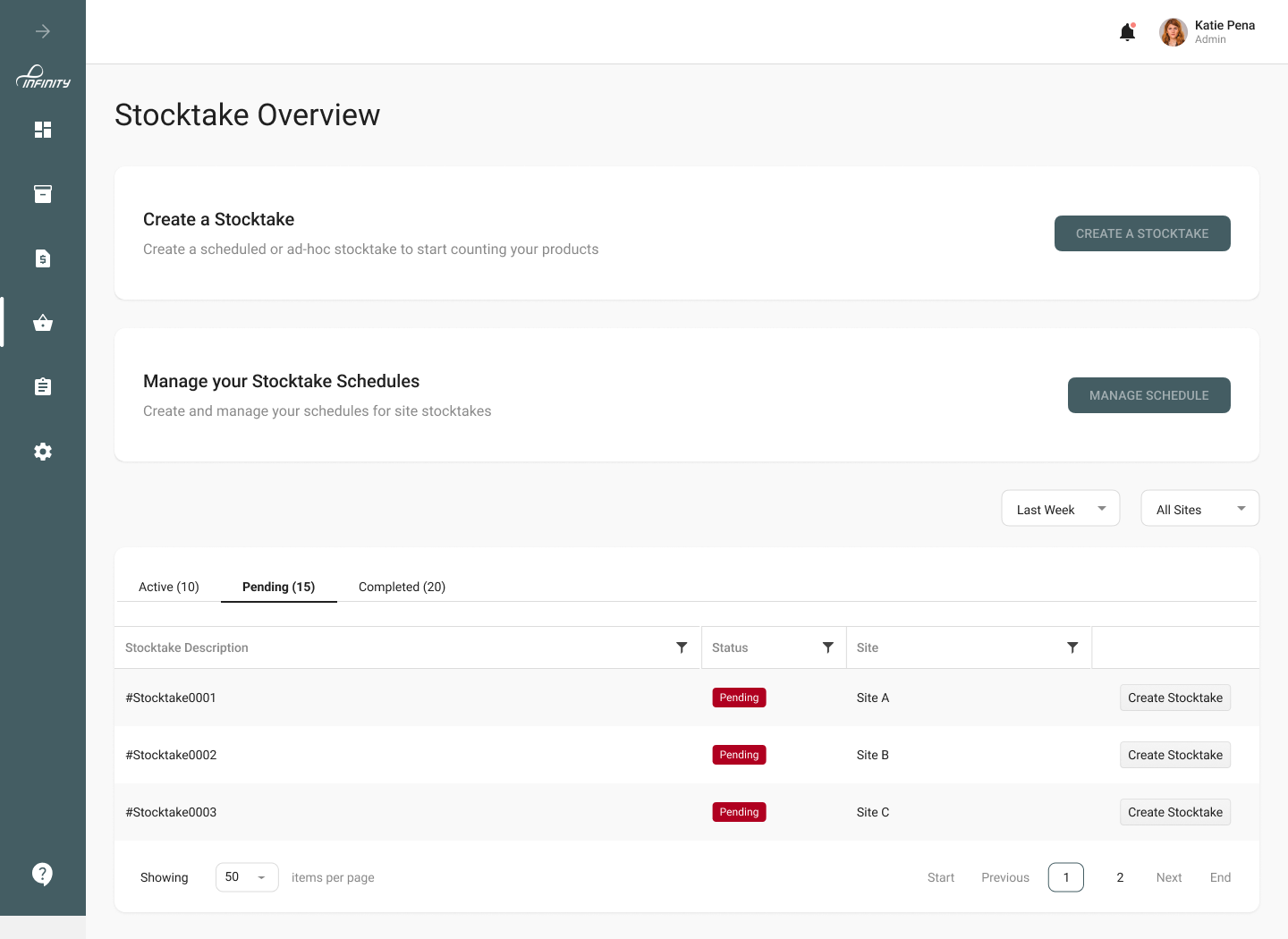Click the Create a Stocktake button
The height and width of the screenshot is (939, 1288).
[x=1142, y=233]
